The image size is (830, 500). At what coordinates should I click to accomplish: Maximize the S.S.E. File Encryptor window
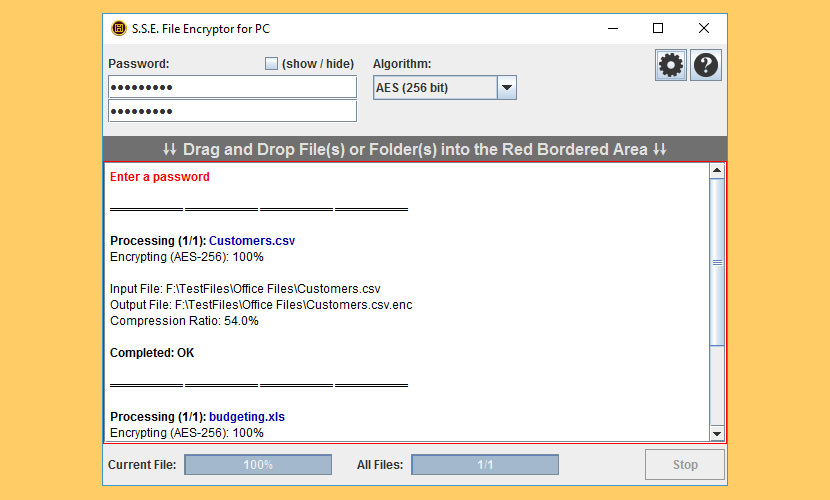tap(658, 28)
